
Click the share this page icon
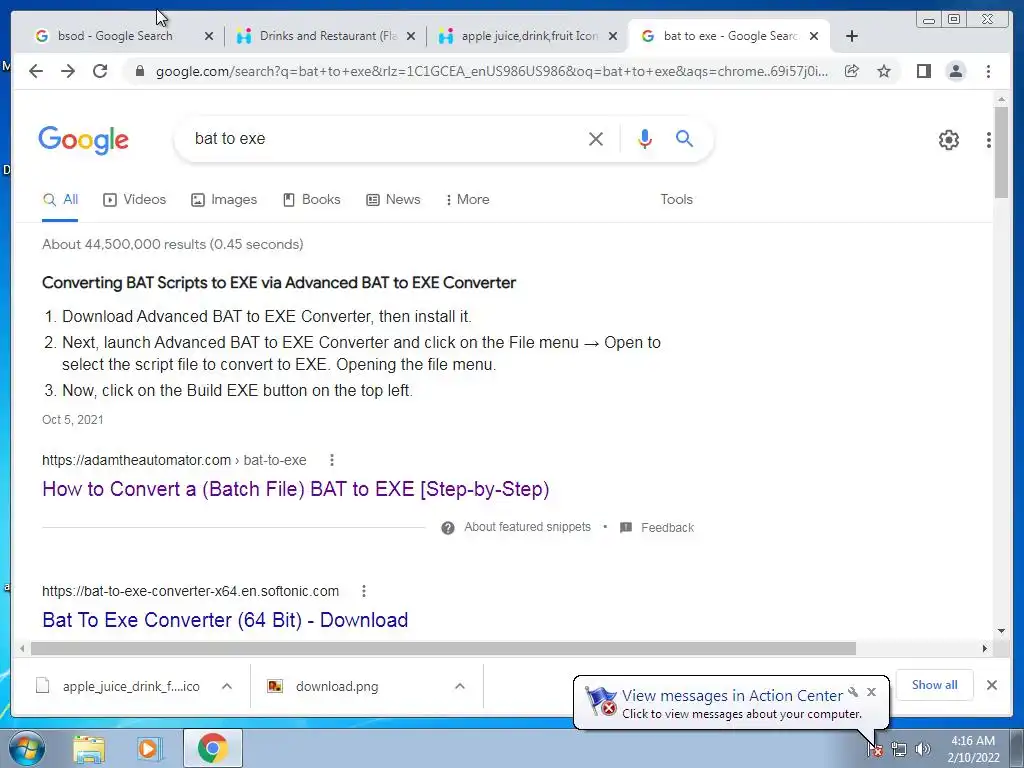852,71
